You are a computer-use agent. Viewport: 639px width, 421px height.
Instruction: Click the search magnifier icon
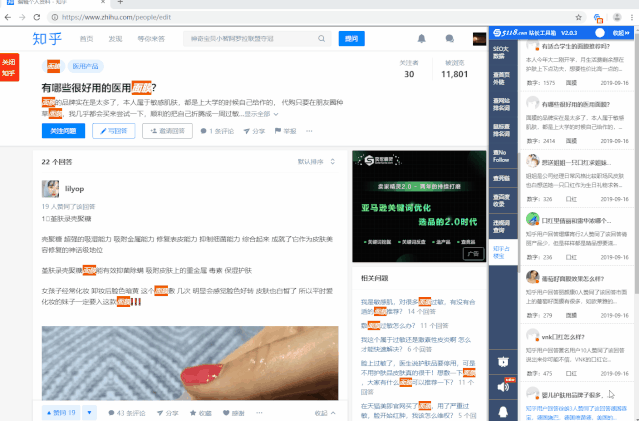(x=322, y=39)
